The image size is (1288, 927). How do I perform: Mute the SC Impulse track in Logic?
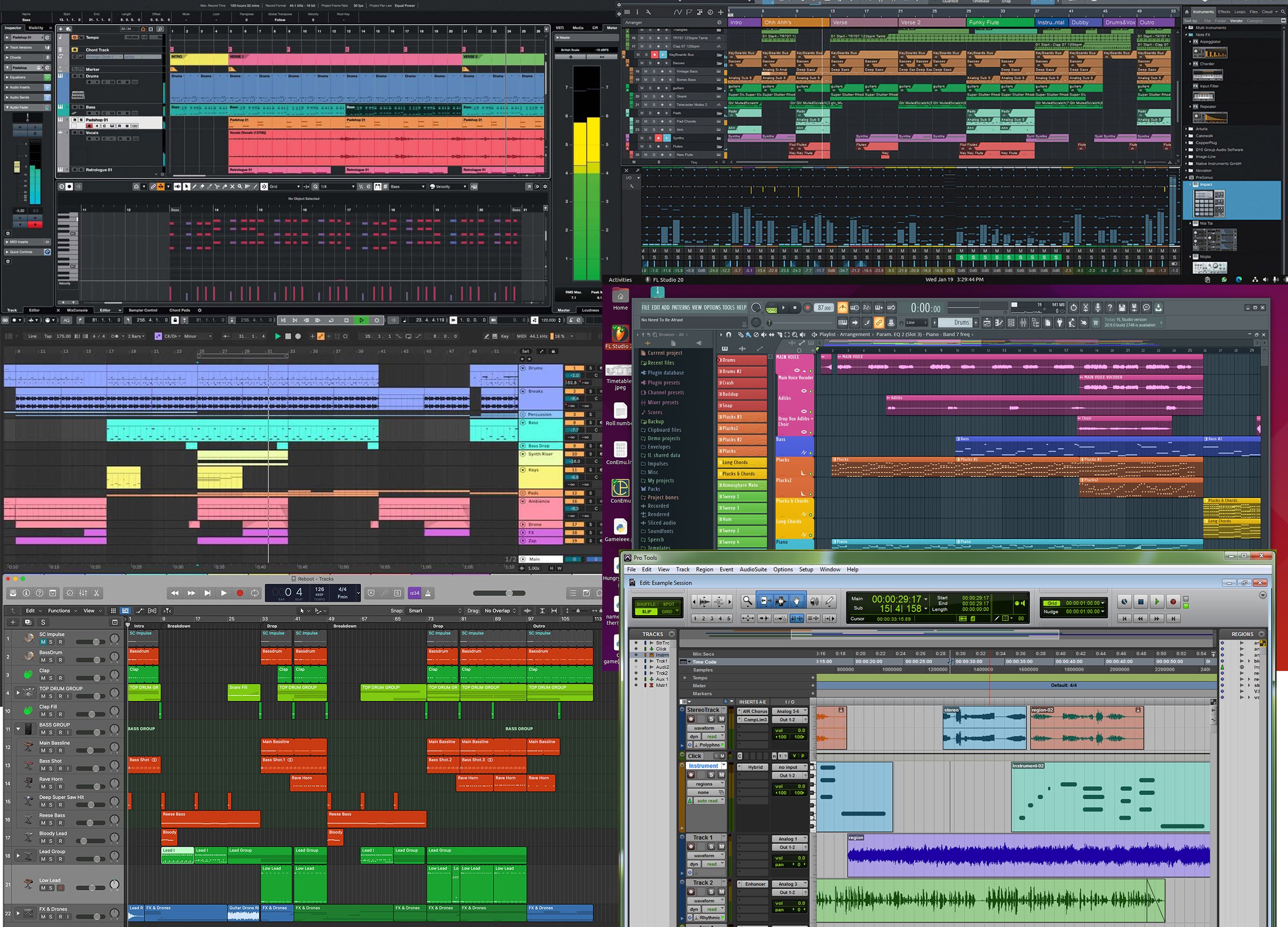43,642
